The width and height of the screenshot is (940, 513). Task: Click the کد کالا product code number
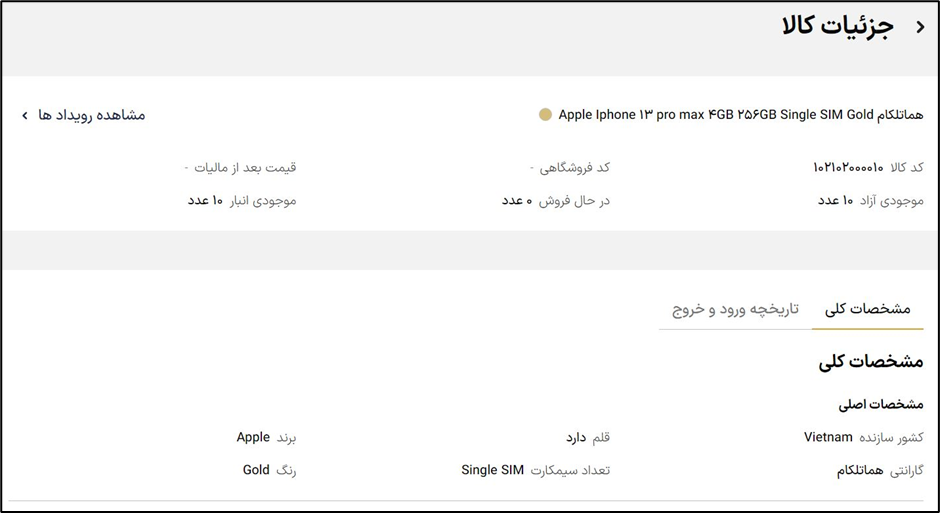click(x=848, y=167)
